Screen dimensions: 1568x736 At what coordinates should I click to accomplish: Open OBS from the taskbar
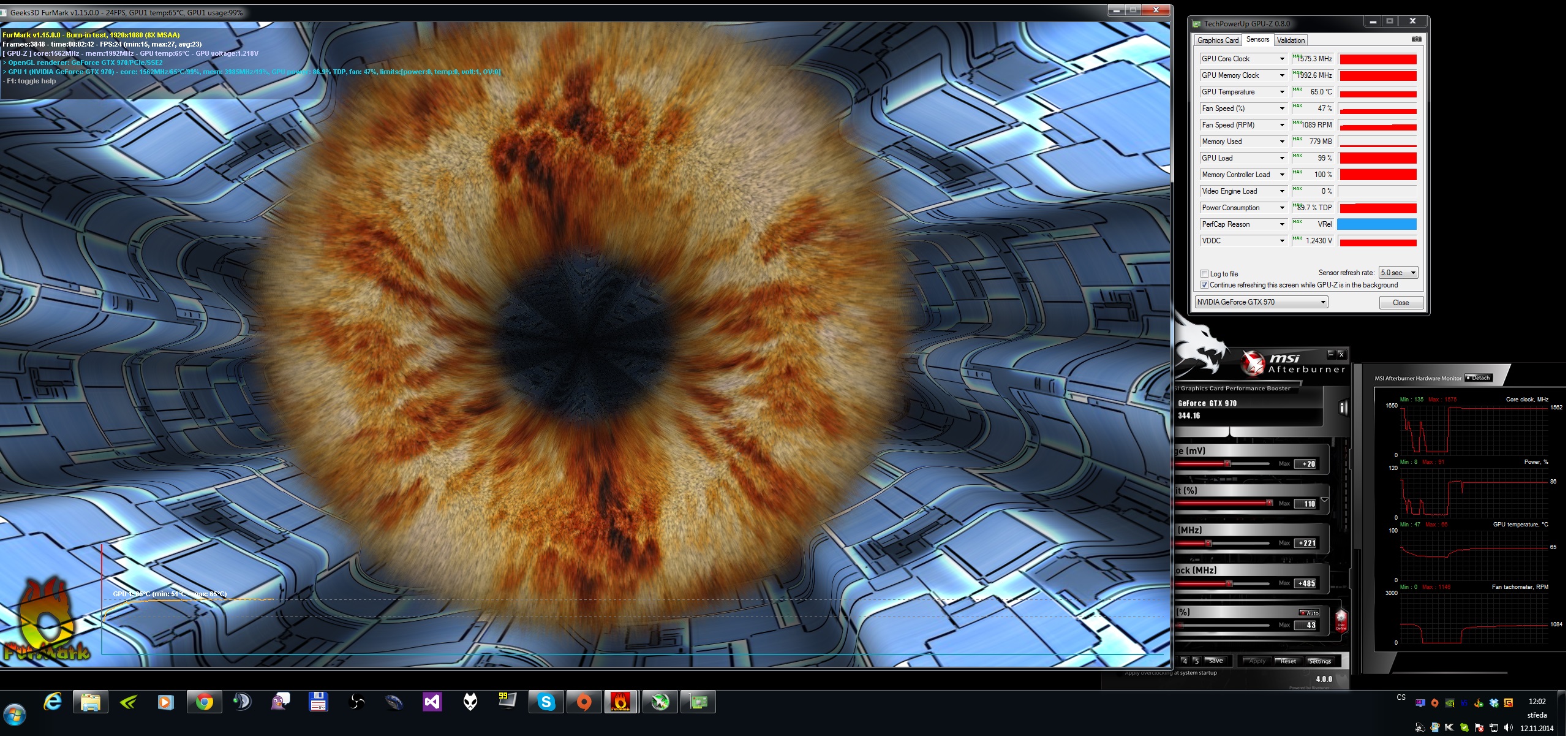(356, 702)
